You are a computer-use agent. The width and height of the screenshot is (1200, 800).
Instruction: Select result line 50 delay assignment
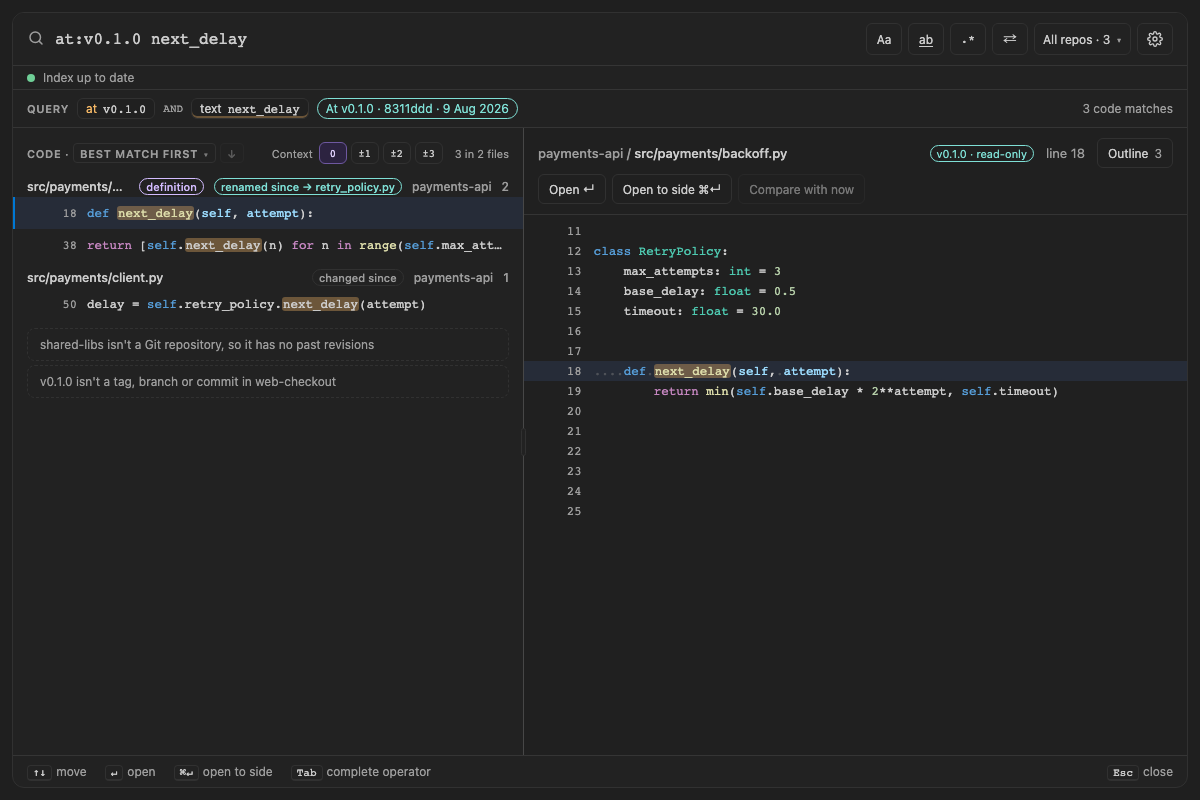coord(268,304)
